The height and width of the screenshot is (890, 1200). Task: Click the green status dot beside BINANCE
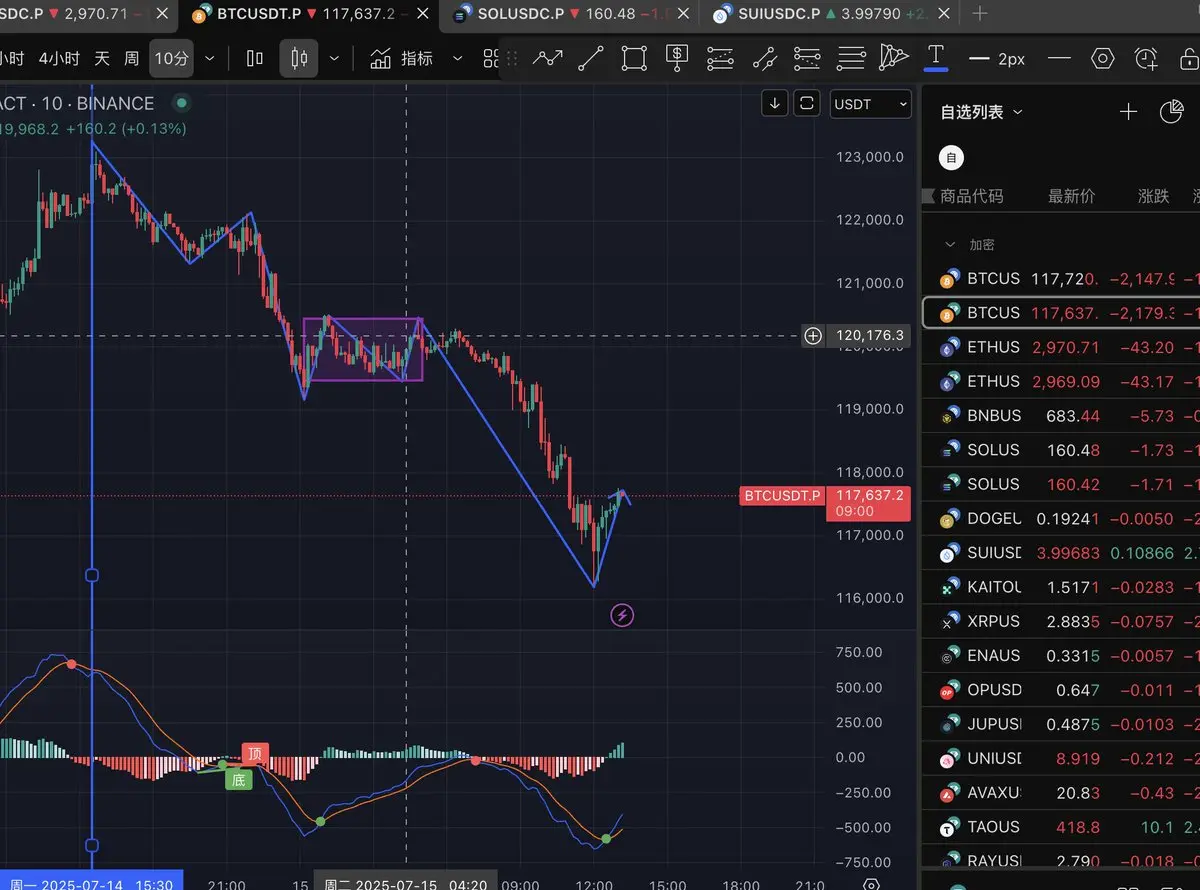coord(181,102)
